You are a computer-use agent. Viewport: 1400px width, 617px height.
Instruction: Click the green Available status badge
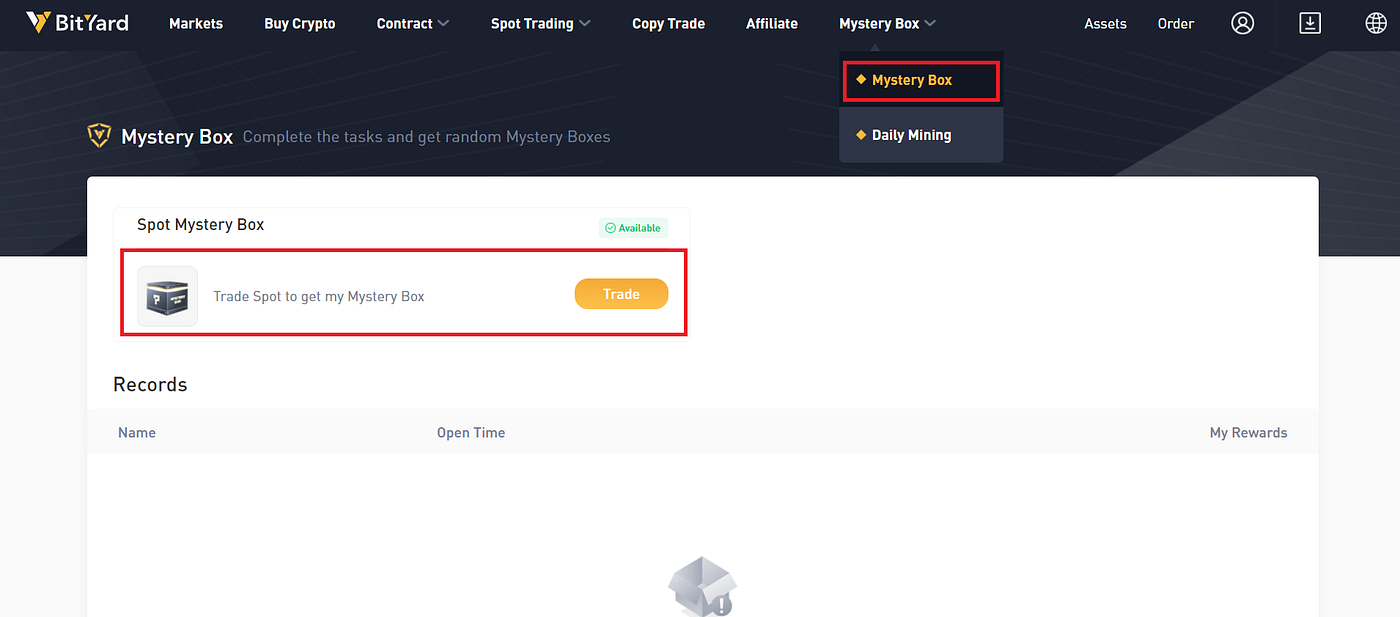633,228
